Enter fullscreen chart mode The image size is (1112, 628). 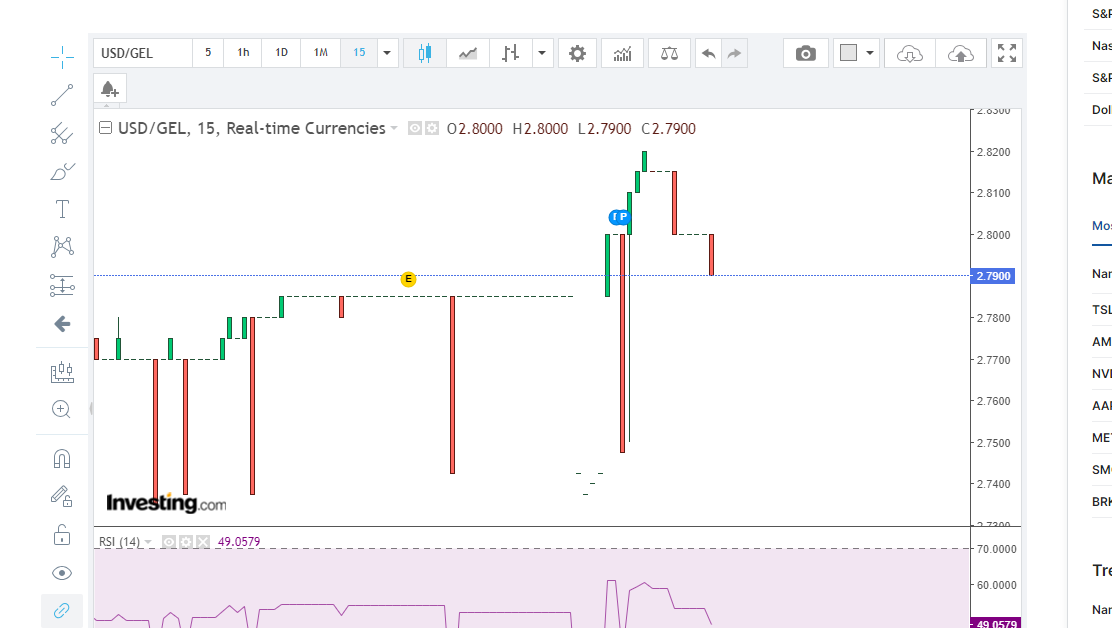click(x=1007, y=53)
